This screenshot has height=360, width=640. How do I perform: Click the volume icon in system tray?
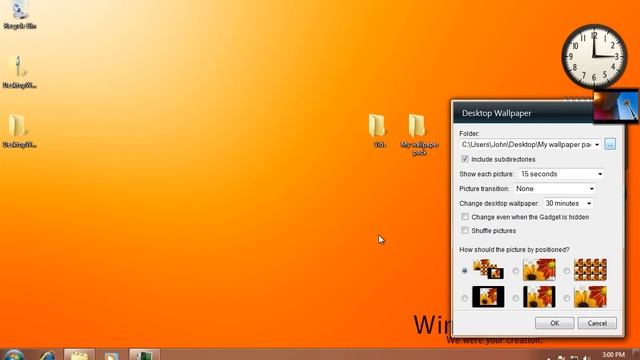tap(587, 358)
